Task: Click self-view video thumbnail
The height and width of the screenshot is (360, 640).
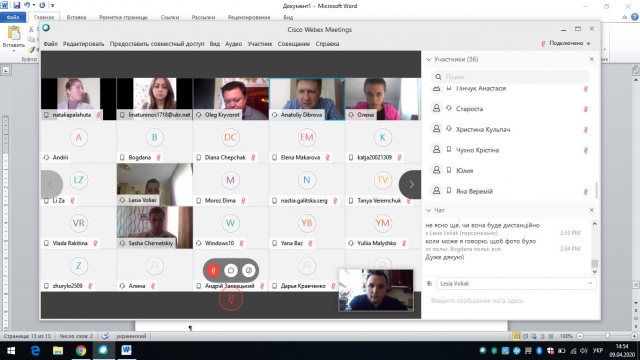Action: (376, 290)
